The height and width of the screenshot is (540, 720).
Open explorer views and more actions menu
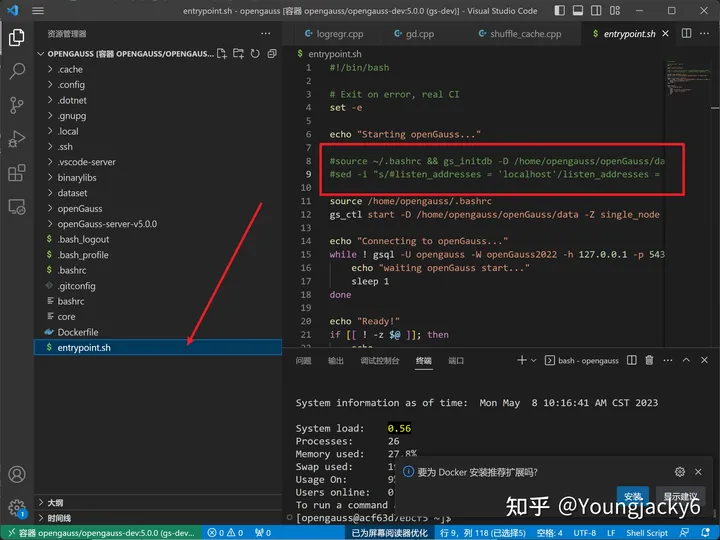point(265,34)
